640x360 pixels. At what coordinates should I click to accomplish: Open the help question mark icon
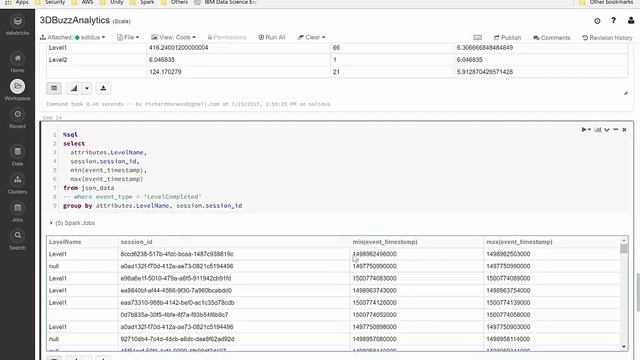point(613,20)
